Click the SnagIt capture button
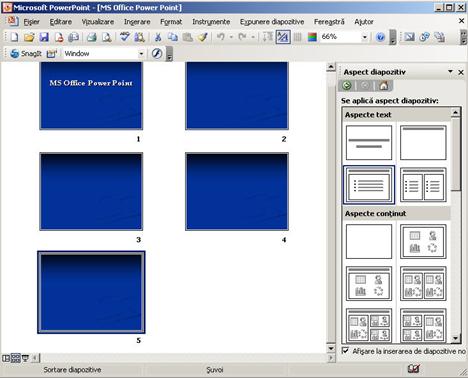Viewport: 468px width, 378px height. tap(25, 54)
